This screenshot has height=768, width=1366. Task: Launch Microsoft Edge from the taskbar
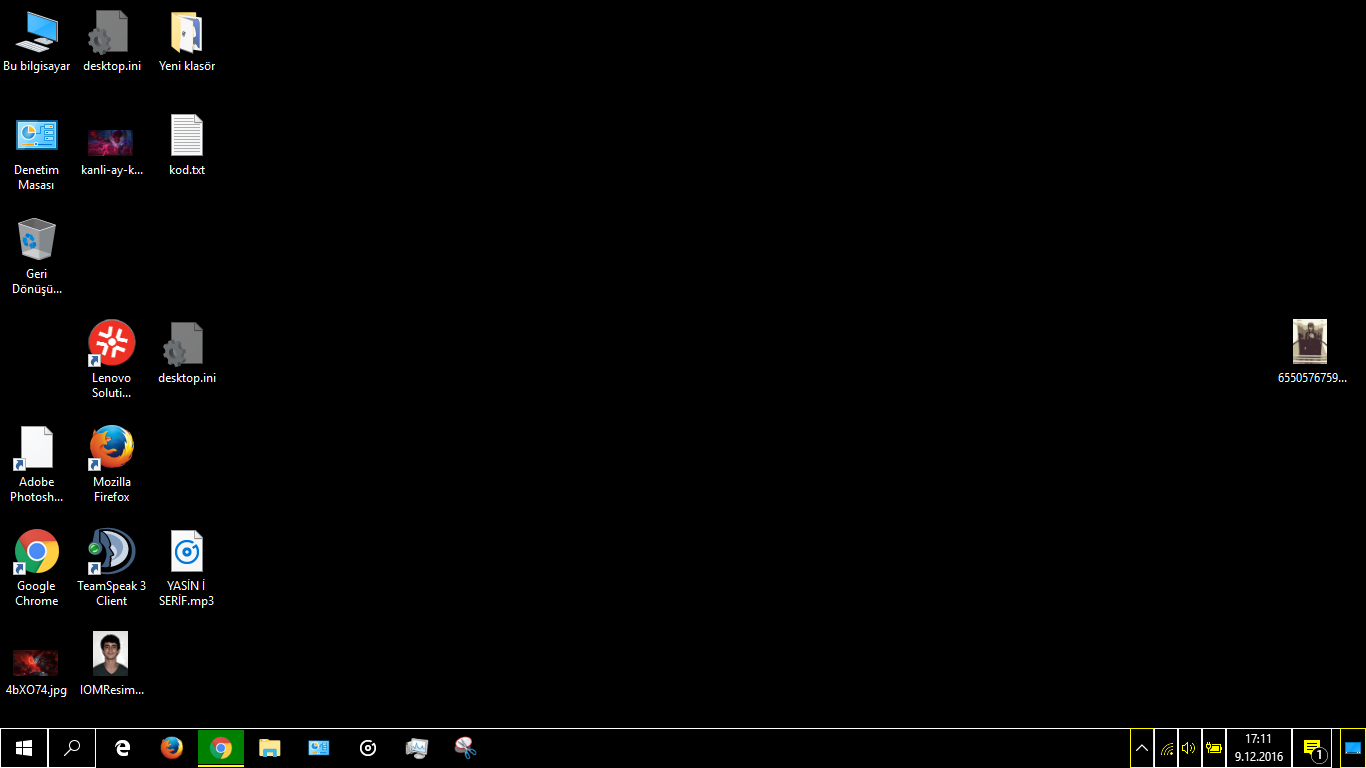[x=123, y=748]
